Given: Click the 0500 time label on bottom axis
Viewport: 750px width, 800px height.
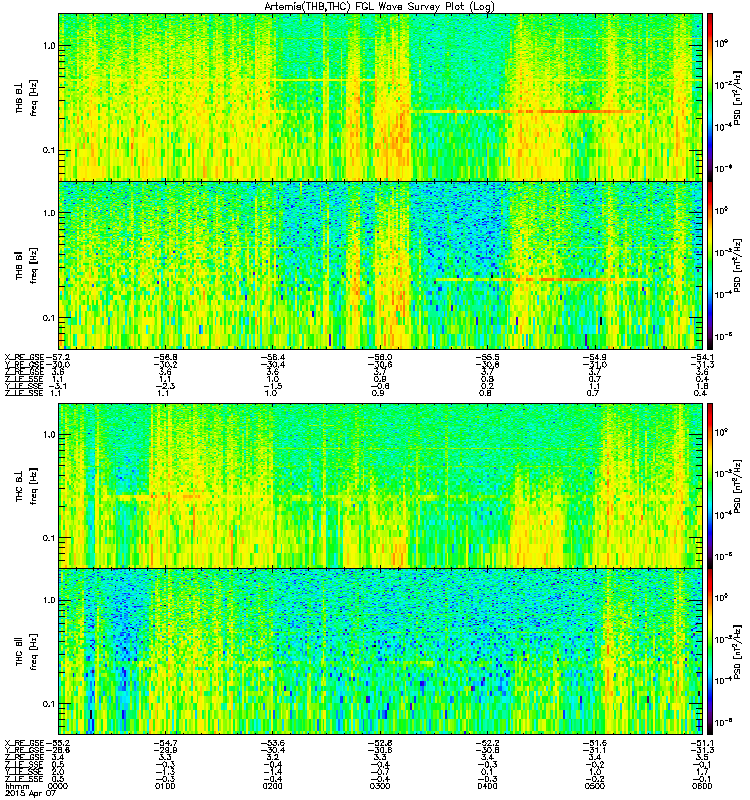Looking at the screenshot, I should (x=594, y=786).
